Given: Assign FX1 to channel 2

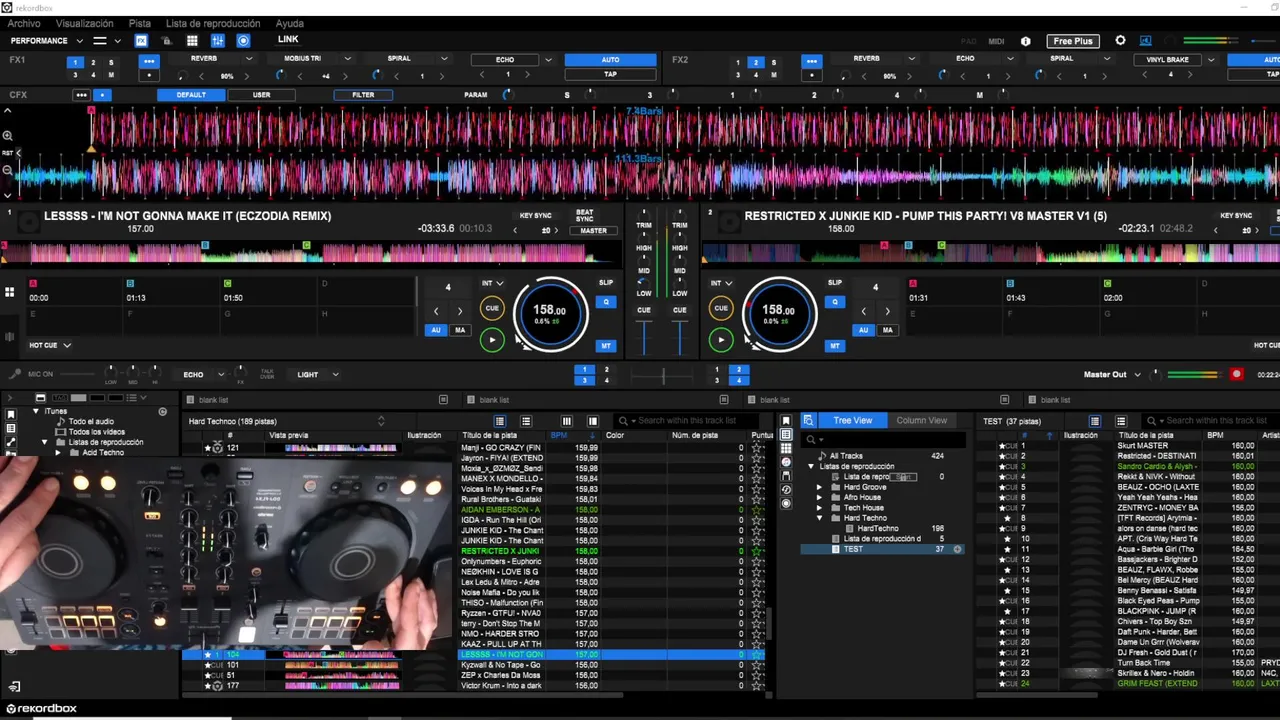Looking at the screenshot, I should [x=93, y=62].
